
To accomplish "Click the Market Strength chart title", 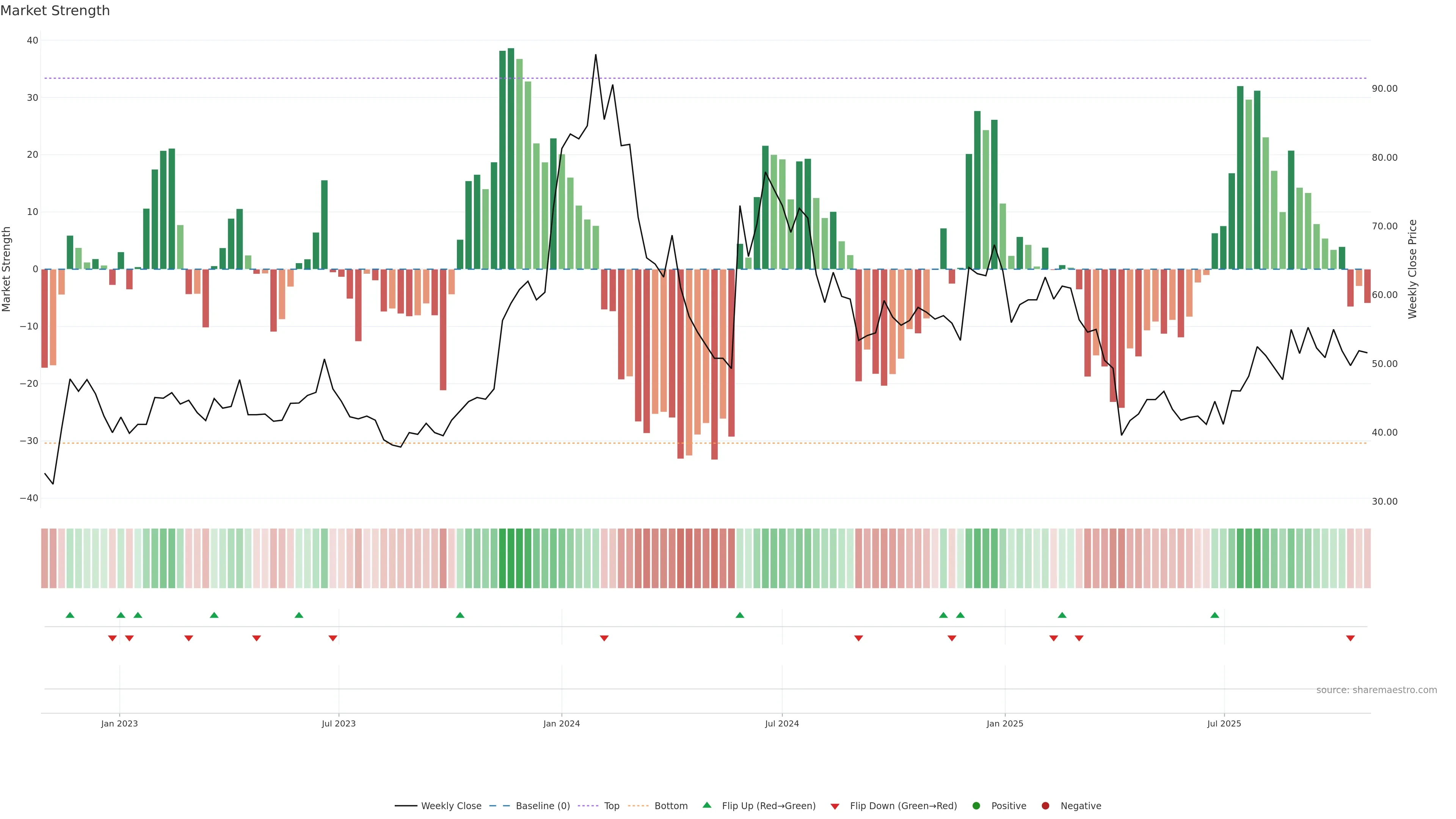I will tap(55, 11).
